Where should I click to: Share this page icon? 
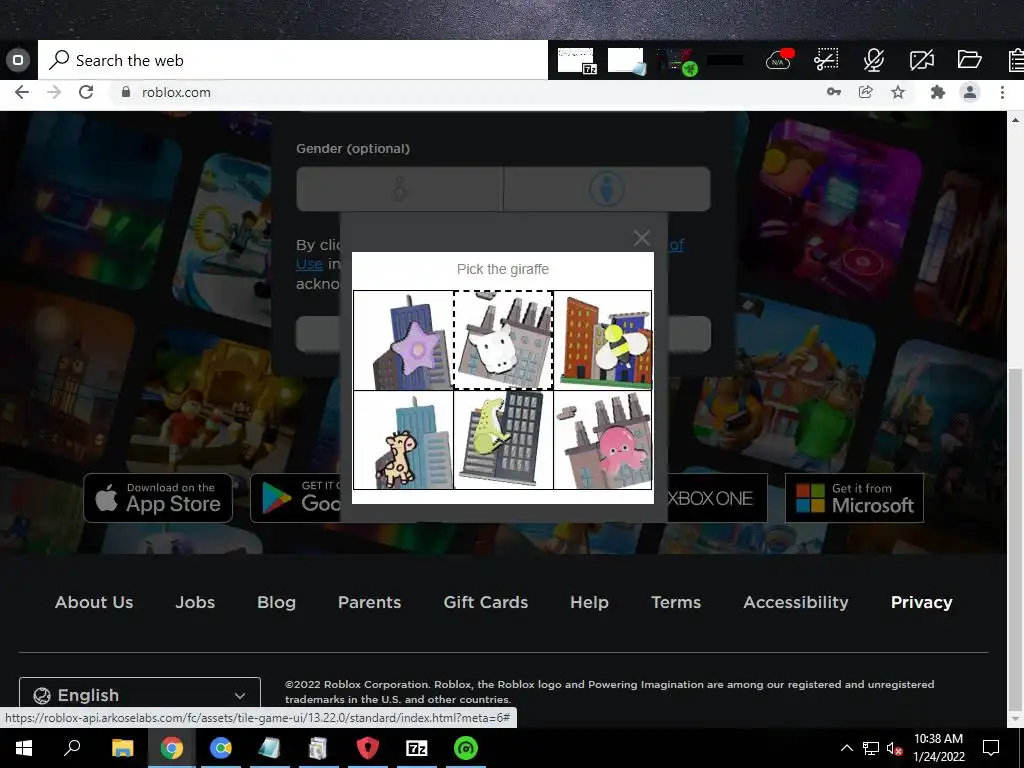pyautogui.click(x=865, y=92)
